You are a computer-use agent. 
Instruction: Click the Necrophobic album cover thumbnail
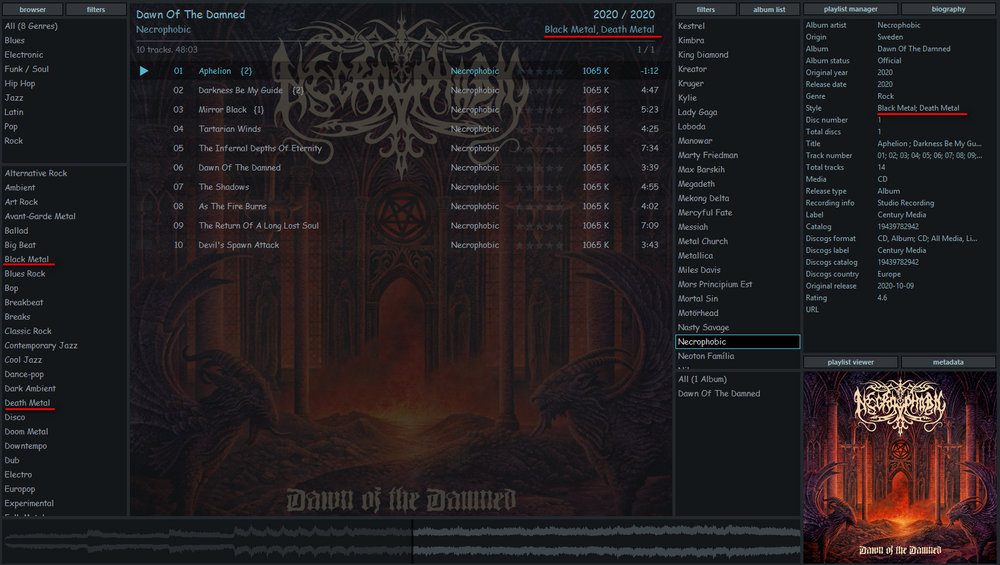pos(899,467)
